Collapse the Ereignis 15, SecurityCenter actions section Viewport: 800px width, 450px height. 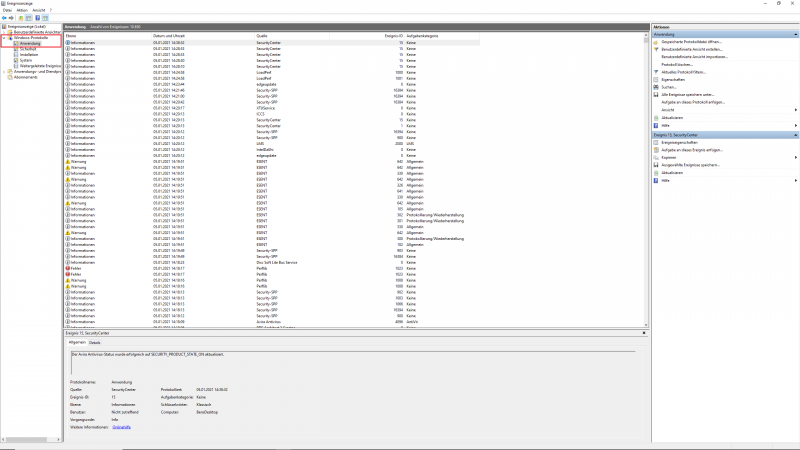pyautogui.click(x=795, y=135)
